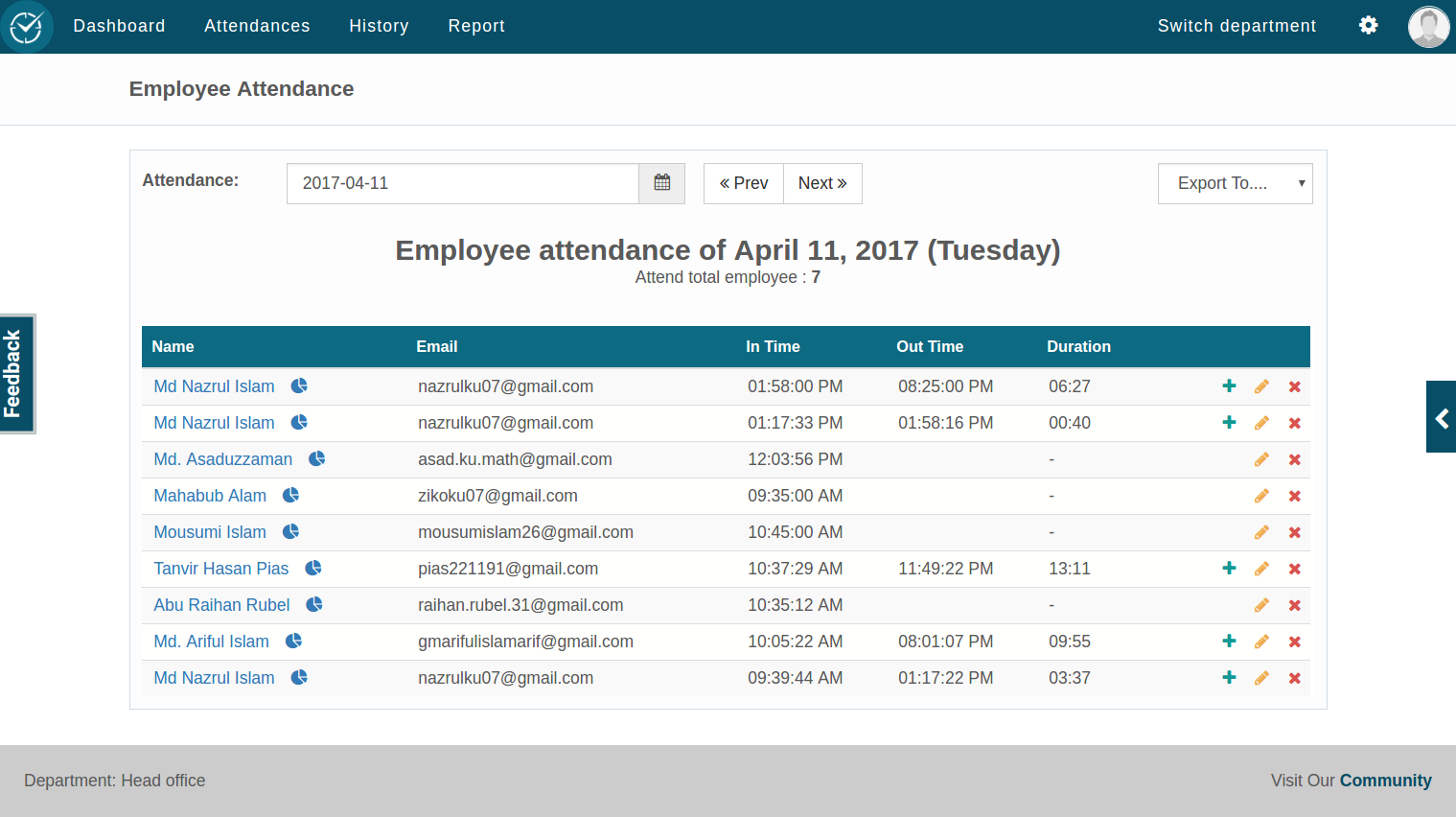This screenshot has height=817, width=1456.
Task: Collapse the right side panel arrow
Action: [1441, 416]
